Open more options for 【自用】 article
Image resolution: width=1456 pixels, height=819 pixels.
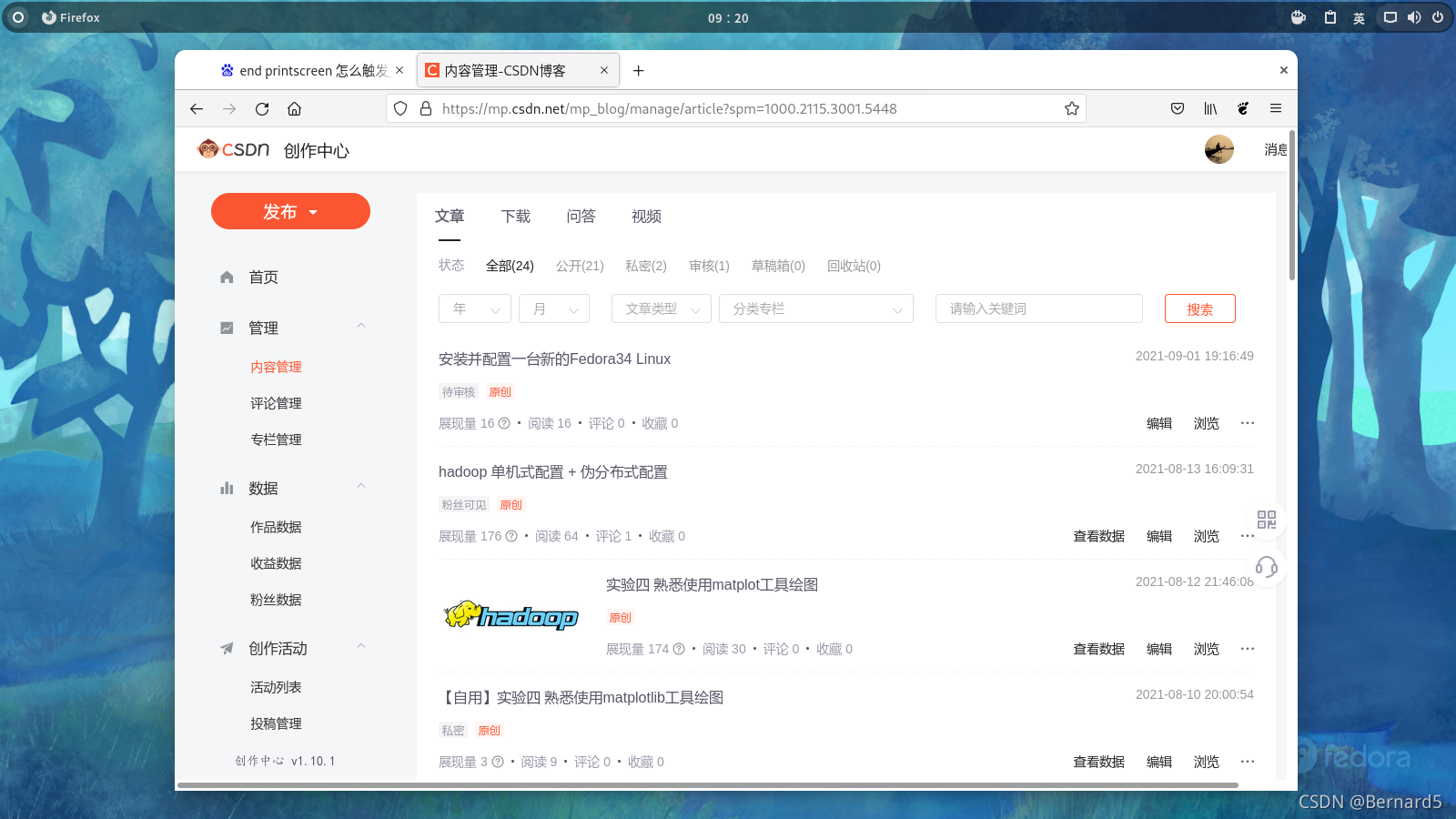tap(1248, 762)
